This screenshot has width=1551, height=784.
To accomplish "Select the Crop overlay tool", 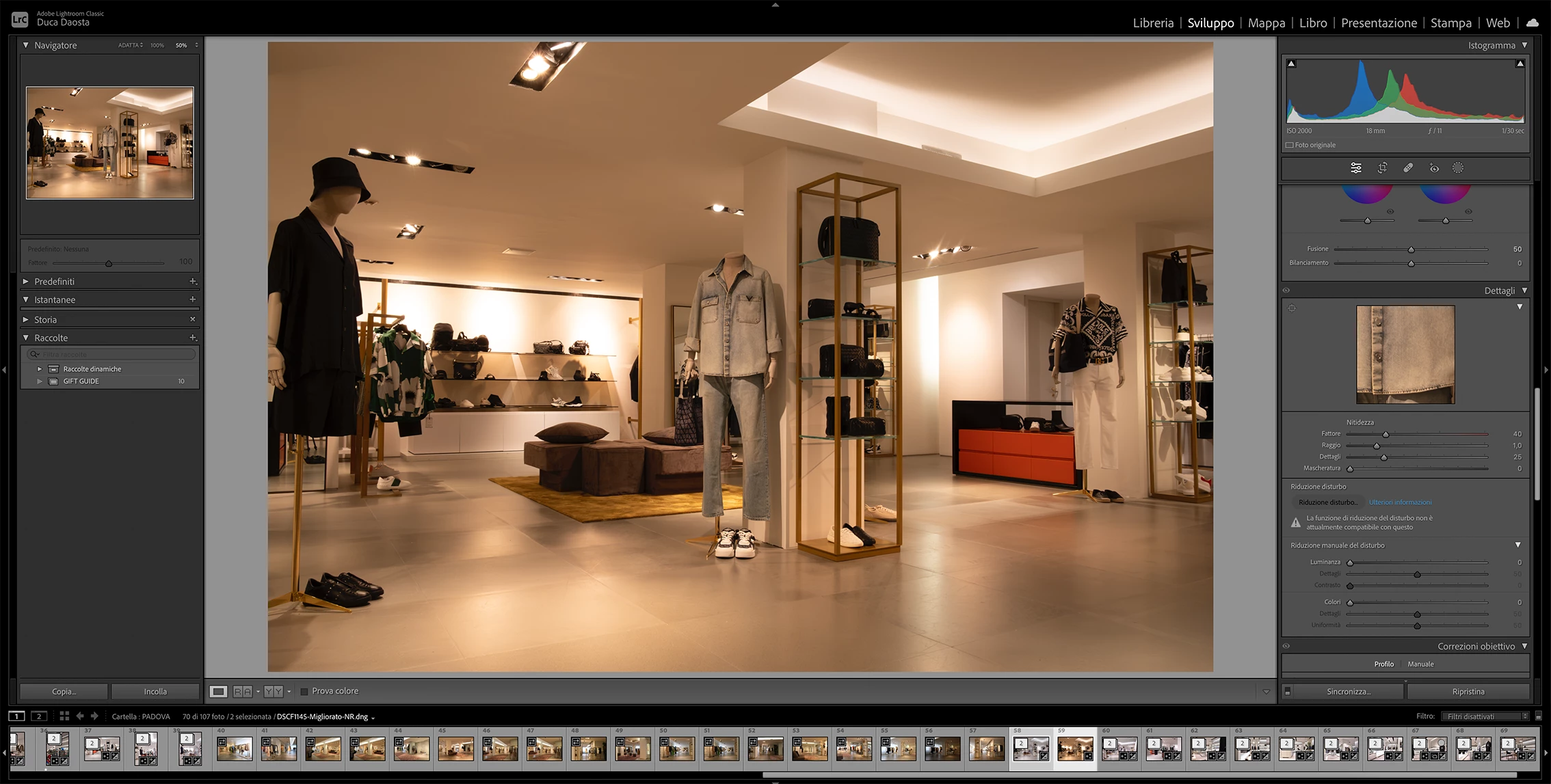I will (x=1382, y=168).
